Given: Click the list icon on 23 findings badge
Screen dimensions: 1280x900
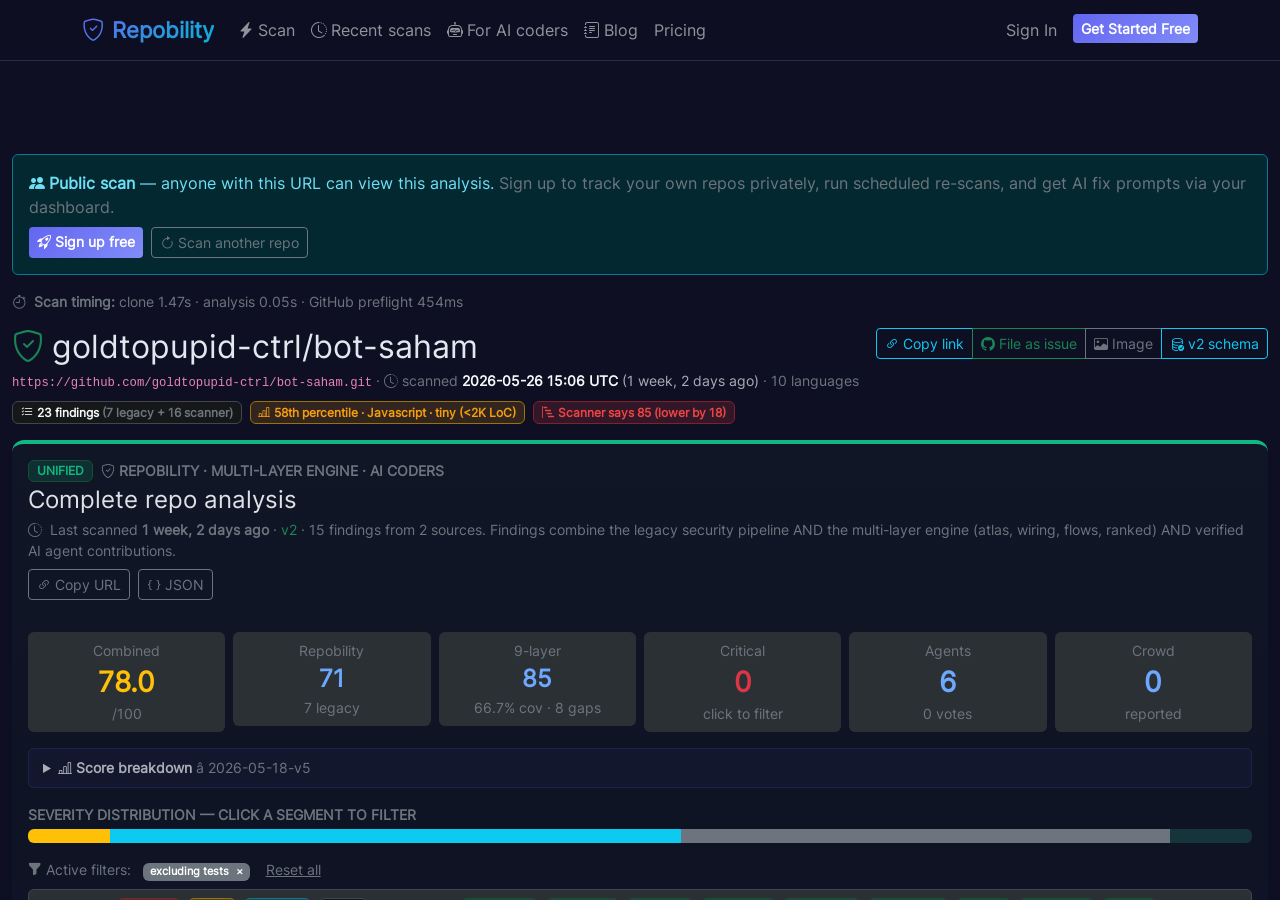Looking at the screenshot, I should 27,412.
